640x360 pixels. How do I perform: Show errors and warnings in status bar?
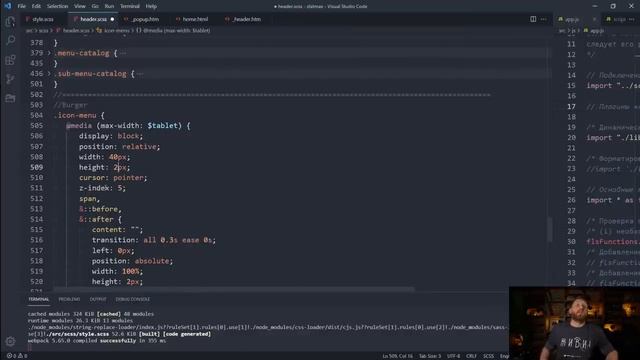click(17, 356)
